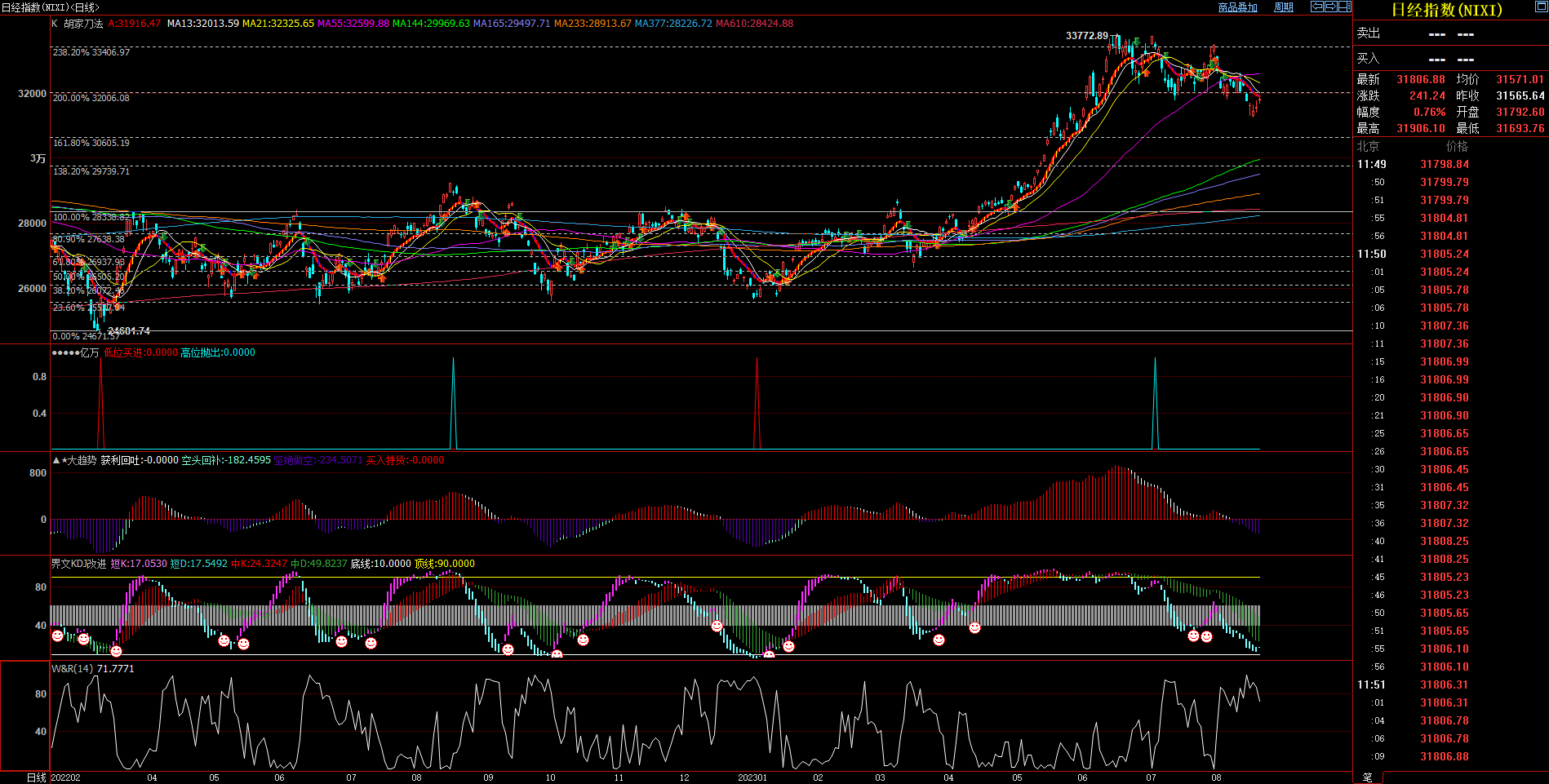Image resolution: width=1549 pixels, height=784 pixels.
Task: Select the 日线 period label at bottom left
Action: [x=37, y=777]
